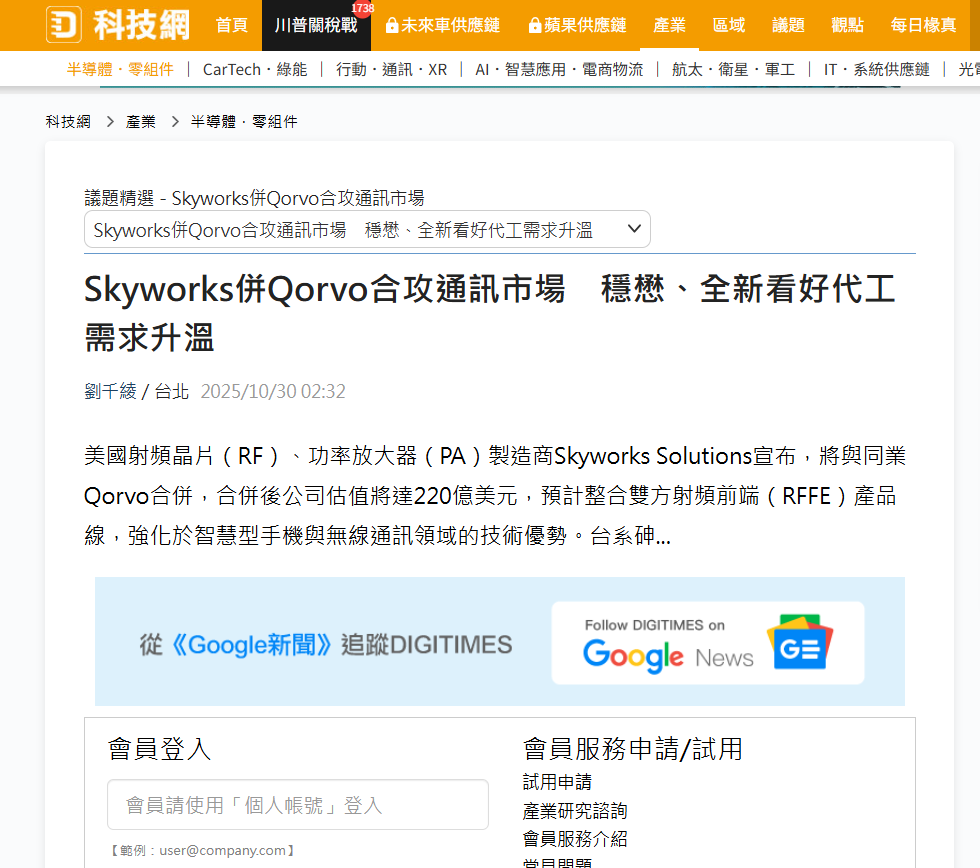Open the 會員服務介紹 link
The width and height of the screenshot is (980, 868).
point(574,839)
